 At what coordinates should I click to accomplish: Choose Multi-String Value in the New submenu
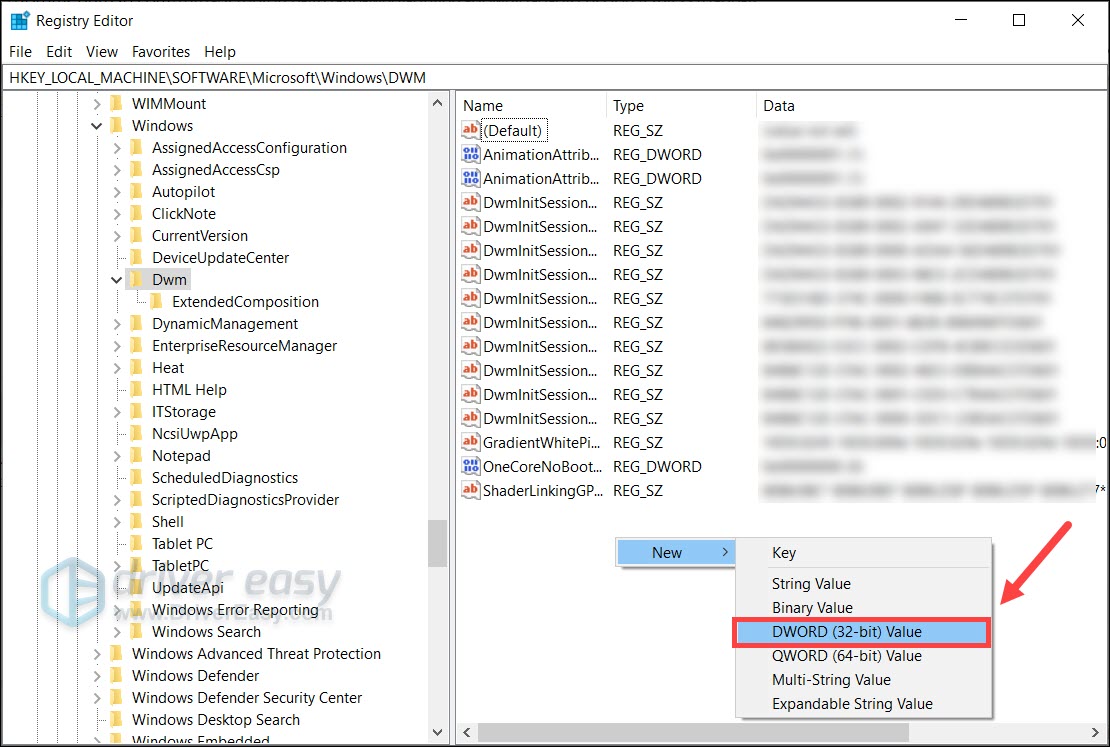tap(863, 680)
